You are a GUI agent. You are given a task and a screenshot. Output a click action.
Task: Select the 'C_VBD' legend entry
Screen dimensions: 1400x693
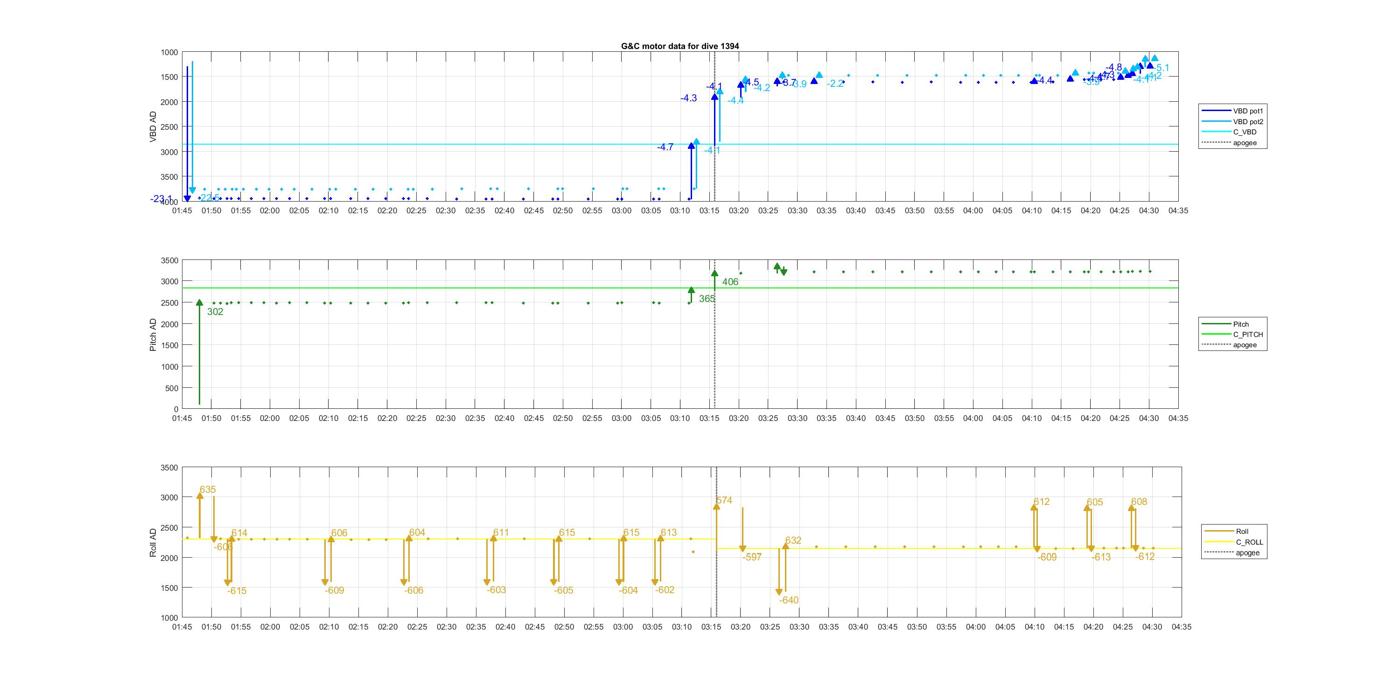[1244, 132]
